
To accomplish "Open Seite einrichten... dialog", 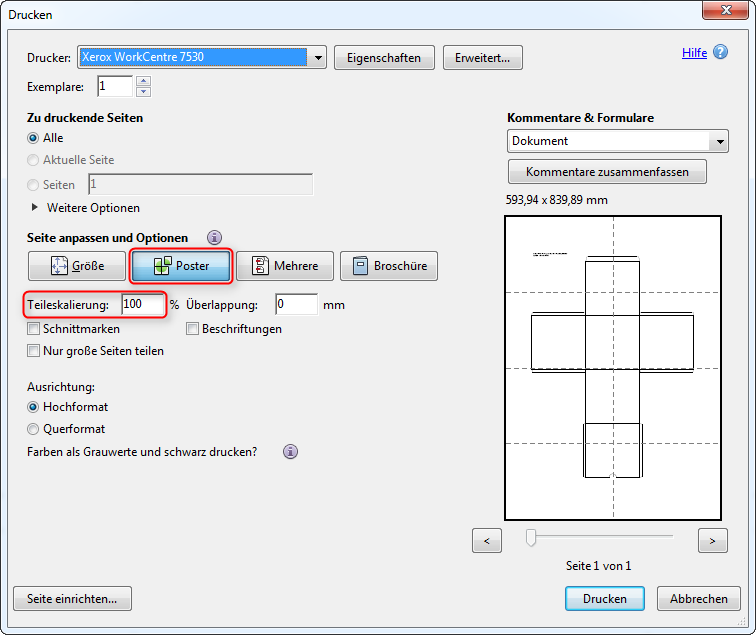I will pyautogui.click(x=72, y=599).
